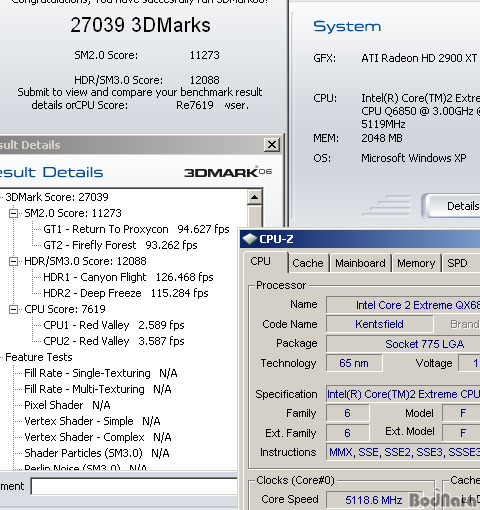Click the 2048 MB memory value
Viewport: 480px width, 510px height.
(x=382, y=138)
